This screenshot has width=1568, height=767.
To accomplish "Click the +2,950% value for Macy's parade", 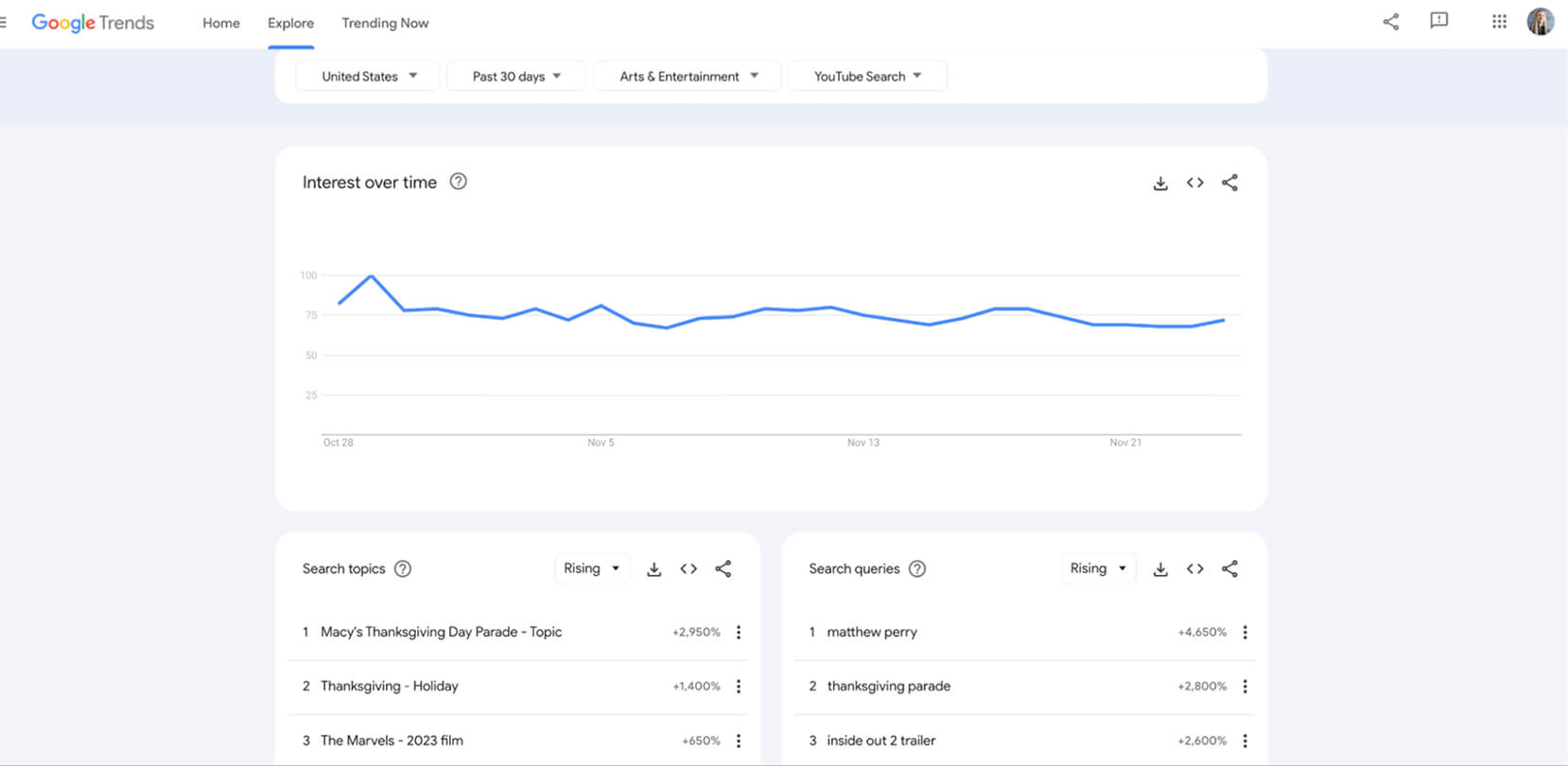I will click(x=696, y=632).
